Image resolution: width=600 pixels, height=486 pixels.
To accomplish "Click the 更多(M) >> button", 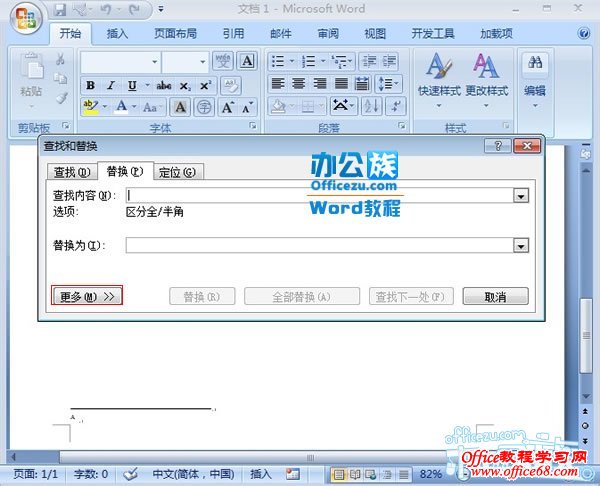I will tap(87, 296).
